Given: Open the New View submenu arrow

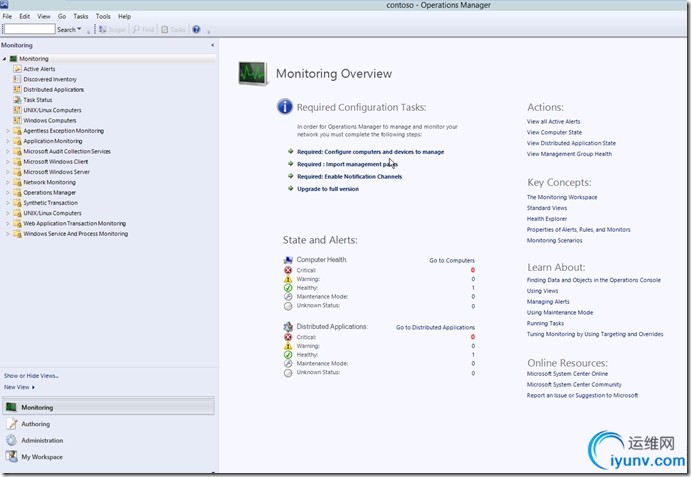Looking at the screenshot, I should tap(33, 387).
